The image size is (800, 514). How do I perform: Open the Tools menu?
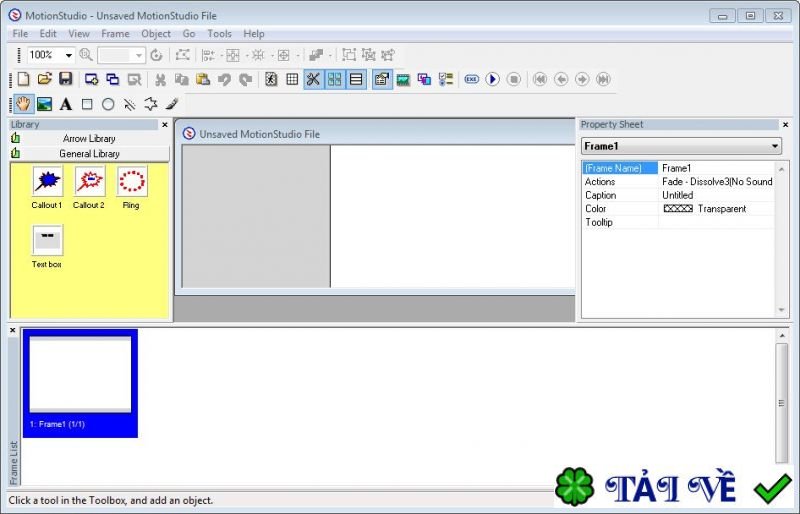tap(219, 34)
